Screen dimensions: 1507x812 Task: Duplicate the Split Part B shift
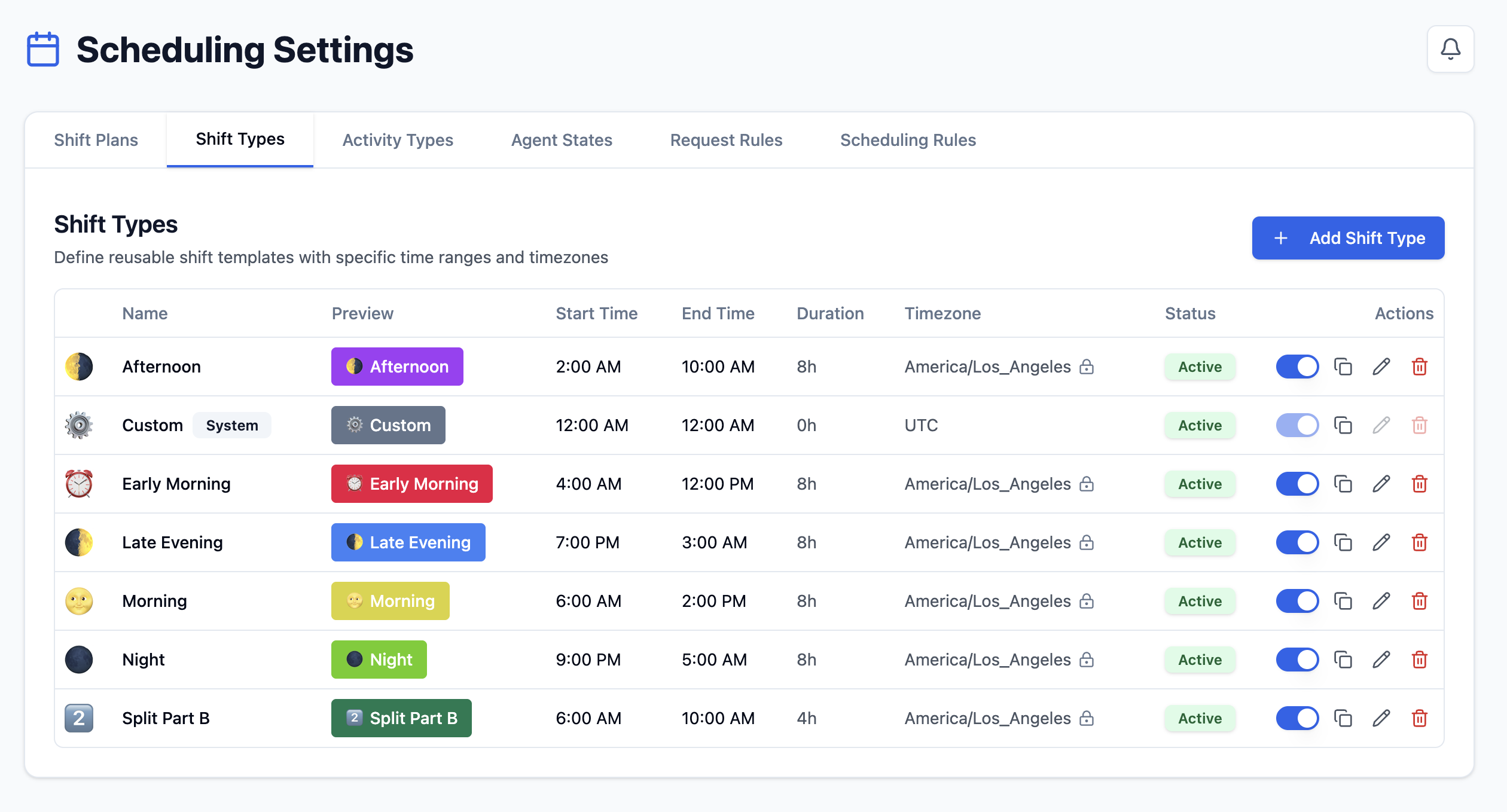pyautogui.click(x=1343, y=718)
